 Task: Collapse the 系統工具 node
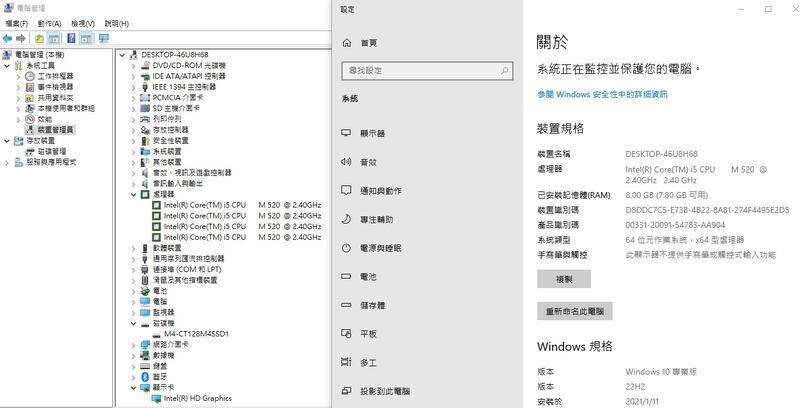click(7, 66)
